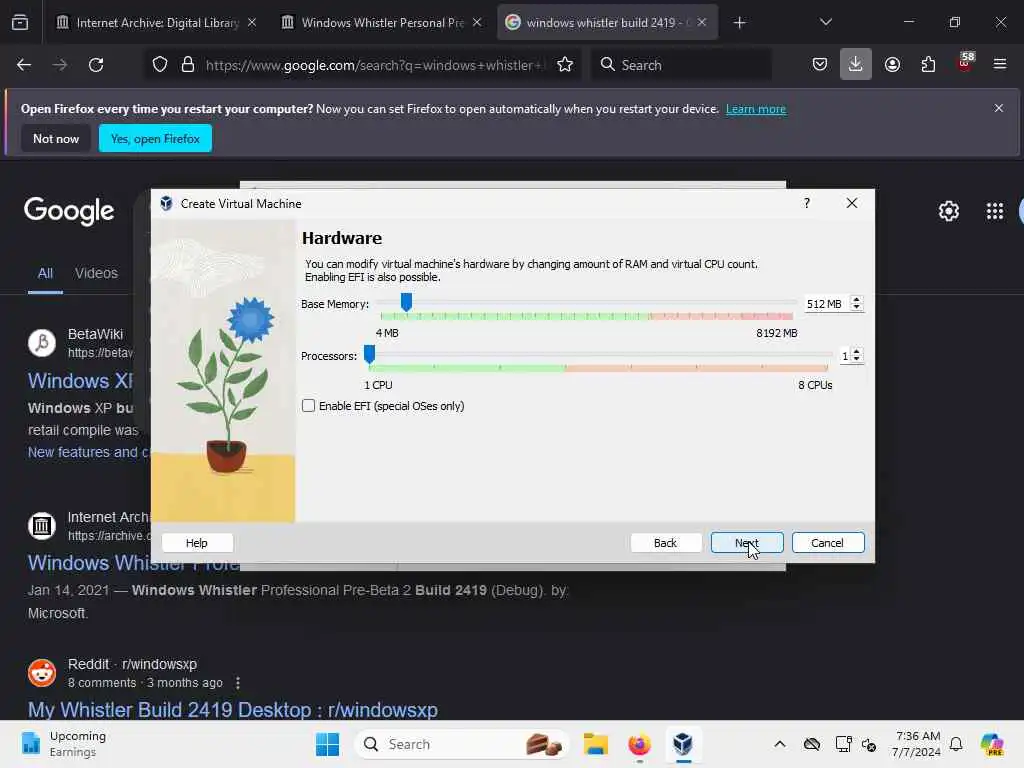
Task: Open My Whistler Build 2419 Desktop result
Action: point(232,710)
